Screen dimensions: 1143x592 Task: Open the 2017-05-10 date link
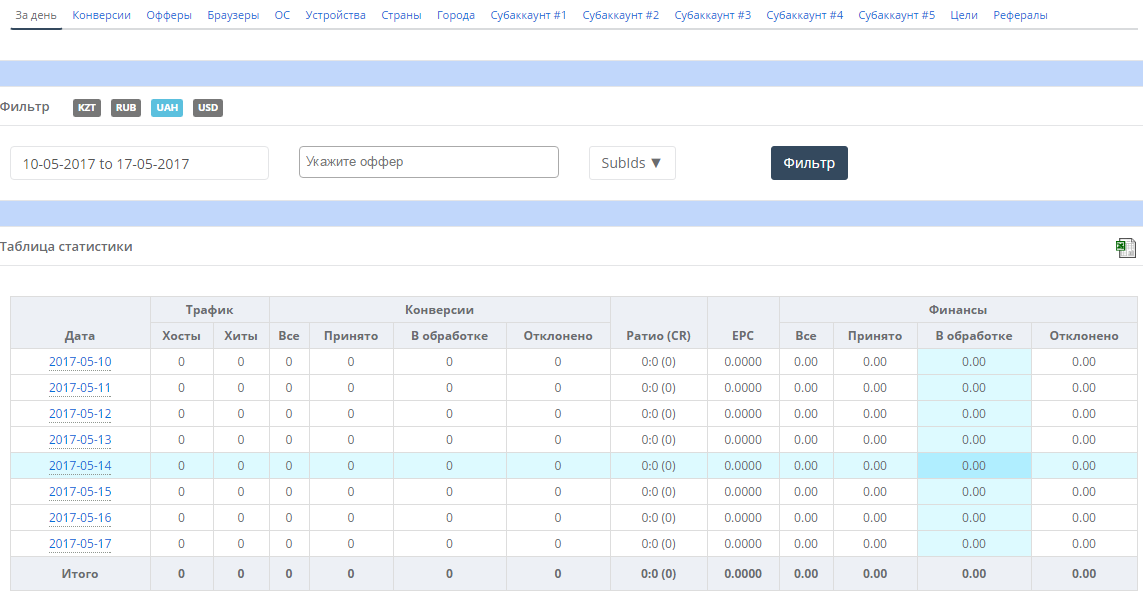point(80,362)
